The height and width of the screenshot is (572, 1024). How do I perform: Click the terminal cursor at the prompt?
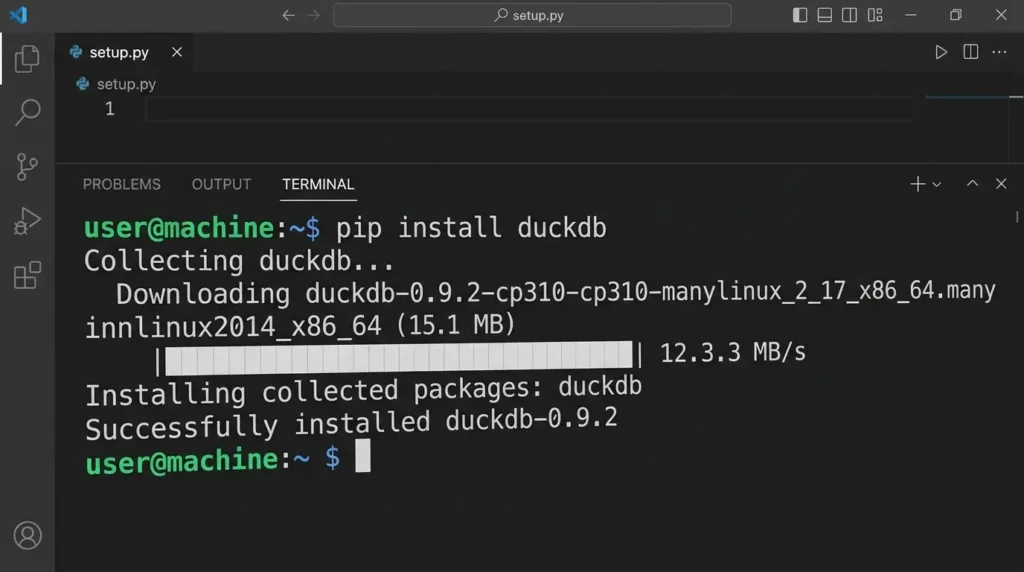(362, 455)
